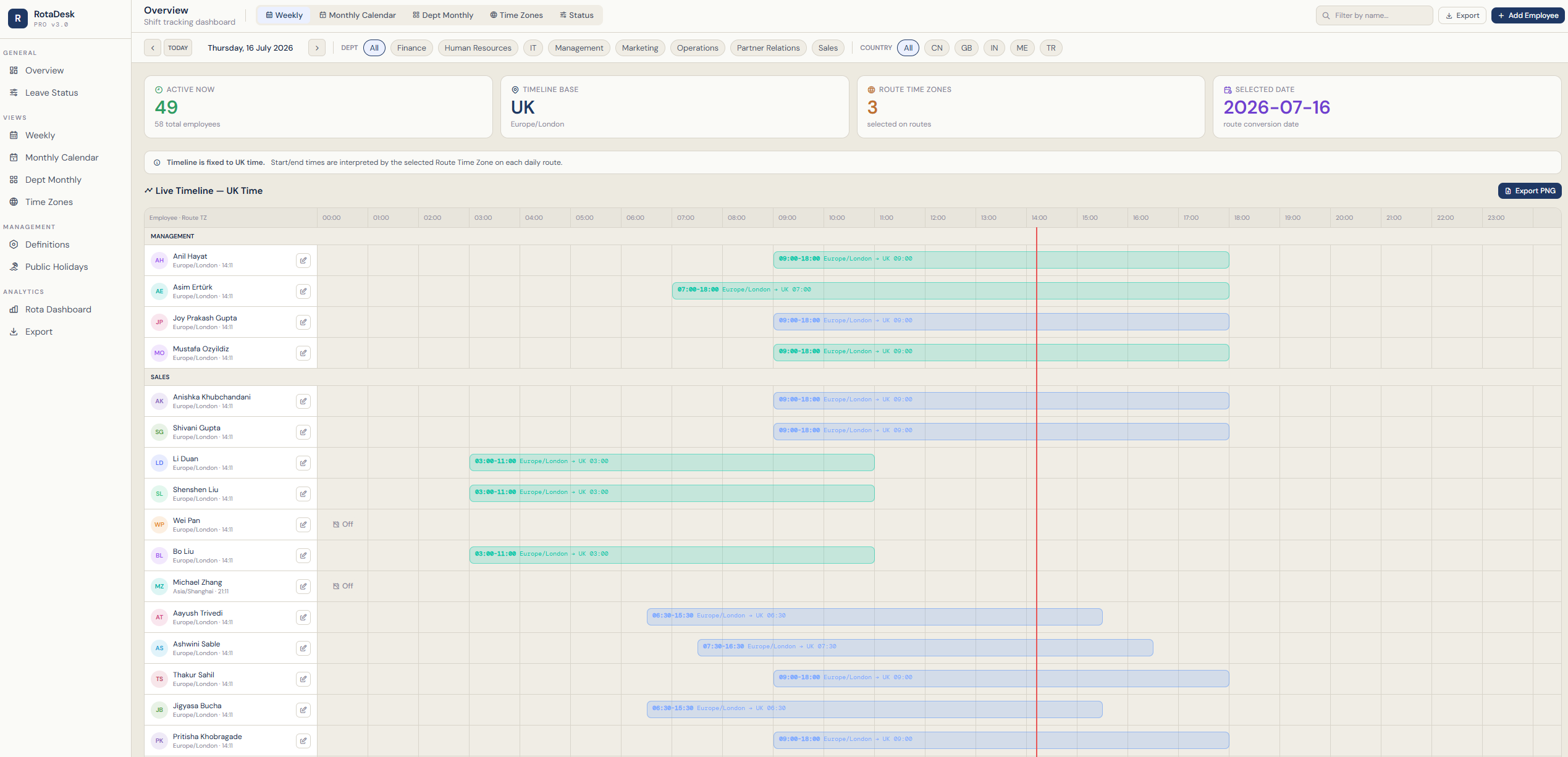The image size is (1568, 757).
Task: Filter by country TR
Action: (1051, 48)
